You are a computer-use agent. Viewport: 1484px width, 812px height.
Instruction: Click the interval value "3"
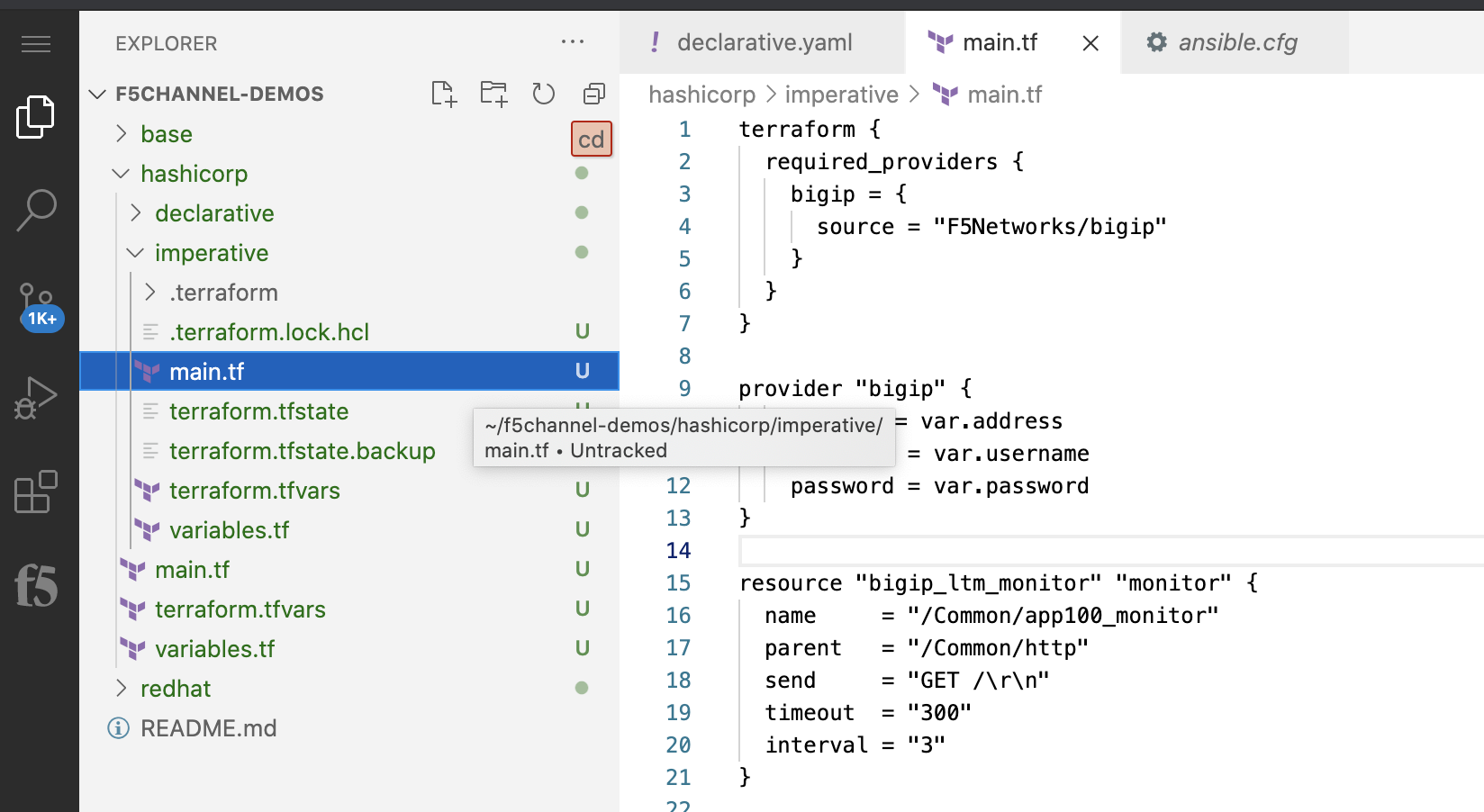point(927,745)
